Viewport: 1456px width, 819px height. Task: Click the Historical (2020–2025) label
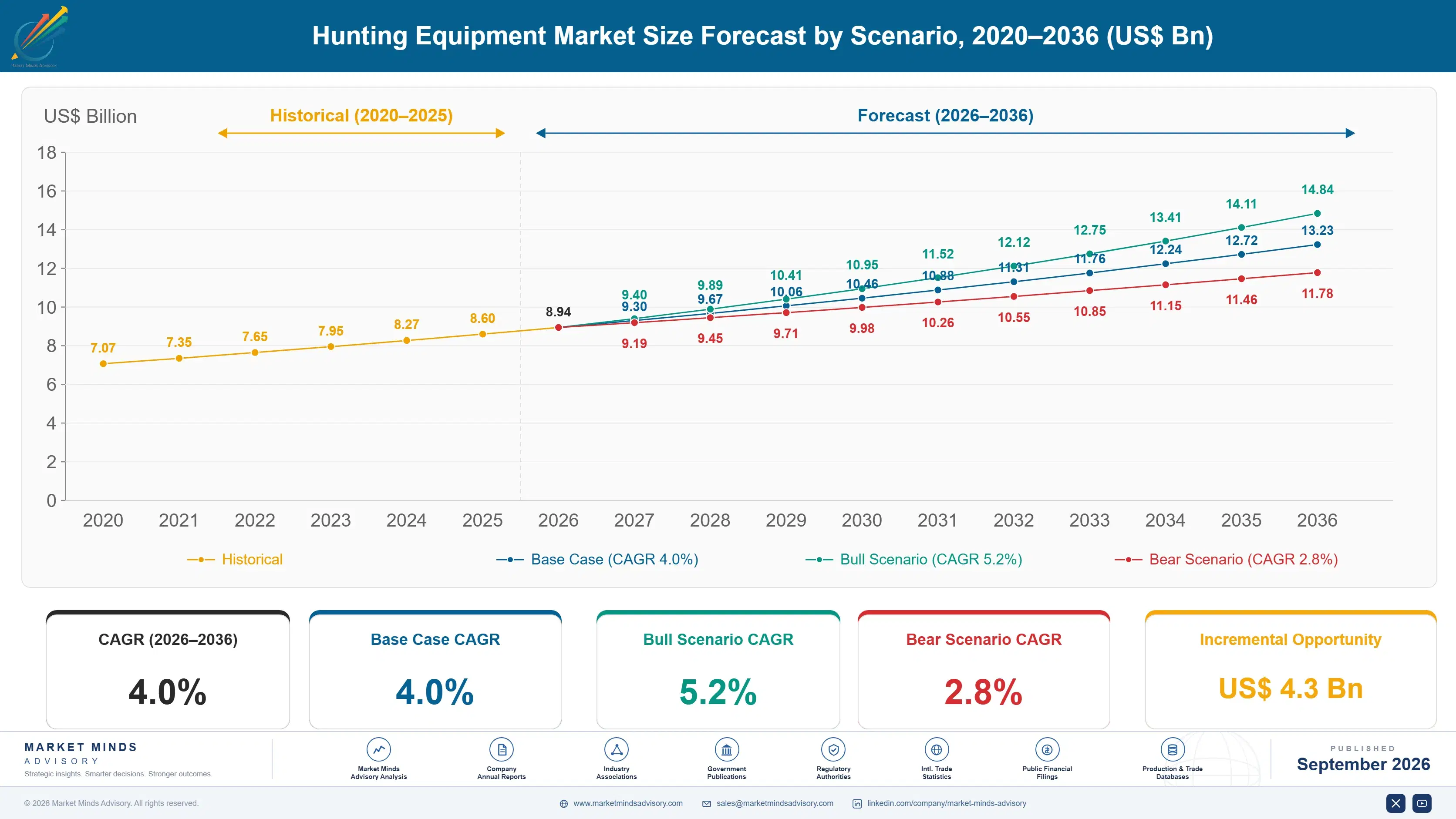click(361, 115)
